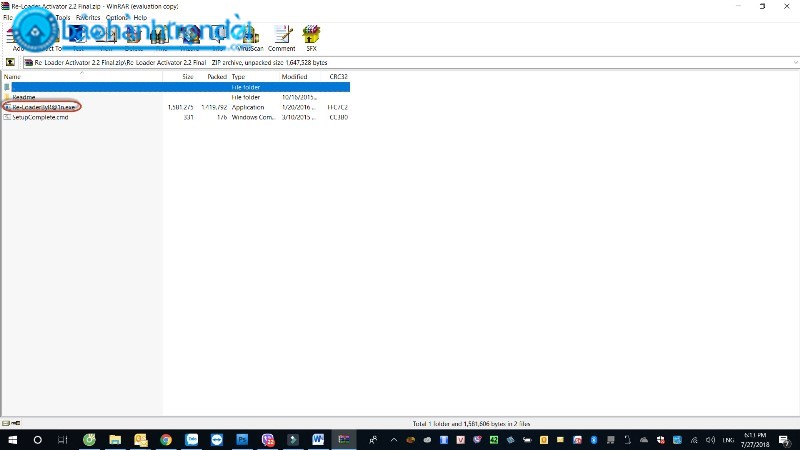Switch to Photoshop on the taskbar

coord(242,440)
